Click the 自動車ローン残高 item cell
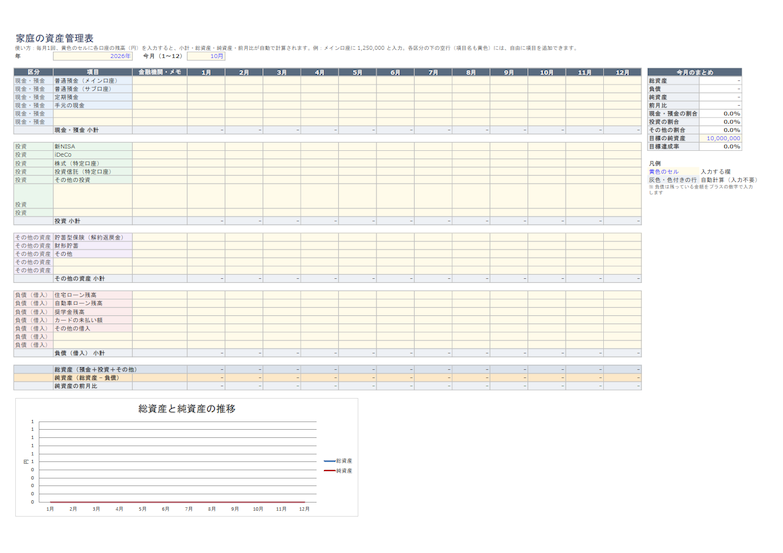783x553 pixels. pyautogui.click(x=93, y=303)
